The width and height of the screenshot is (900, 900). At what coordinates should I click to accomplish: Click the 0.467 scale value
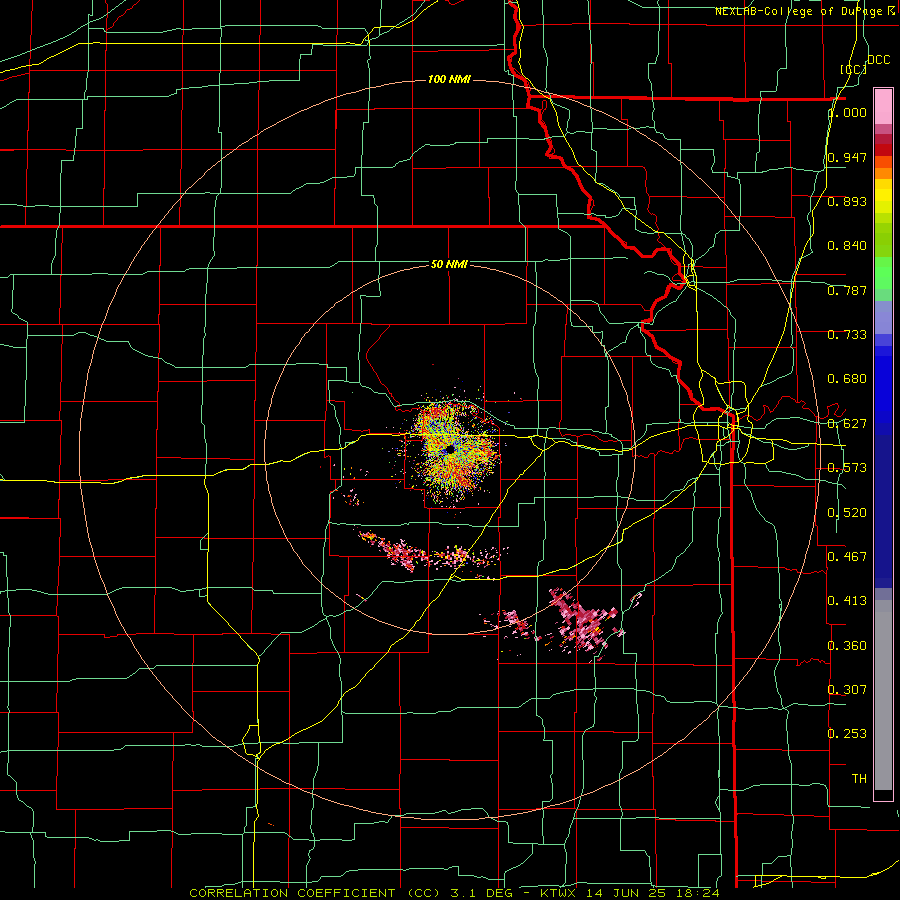(x=848, y=556)
